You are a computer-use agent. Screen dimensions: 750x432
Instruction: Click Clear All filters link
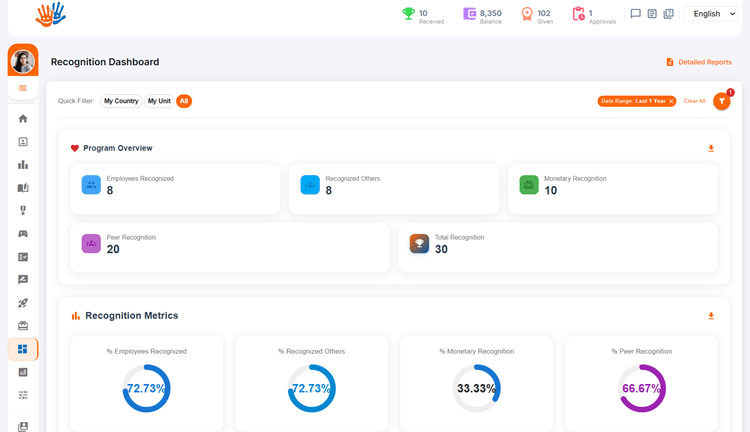[x=695, y=101]
